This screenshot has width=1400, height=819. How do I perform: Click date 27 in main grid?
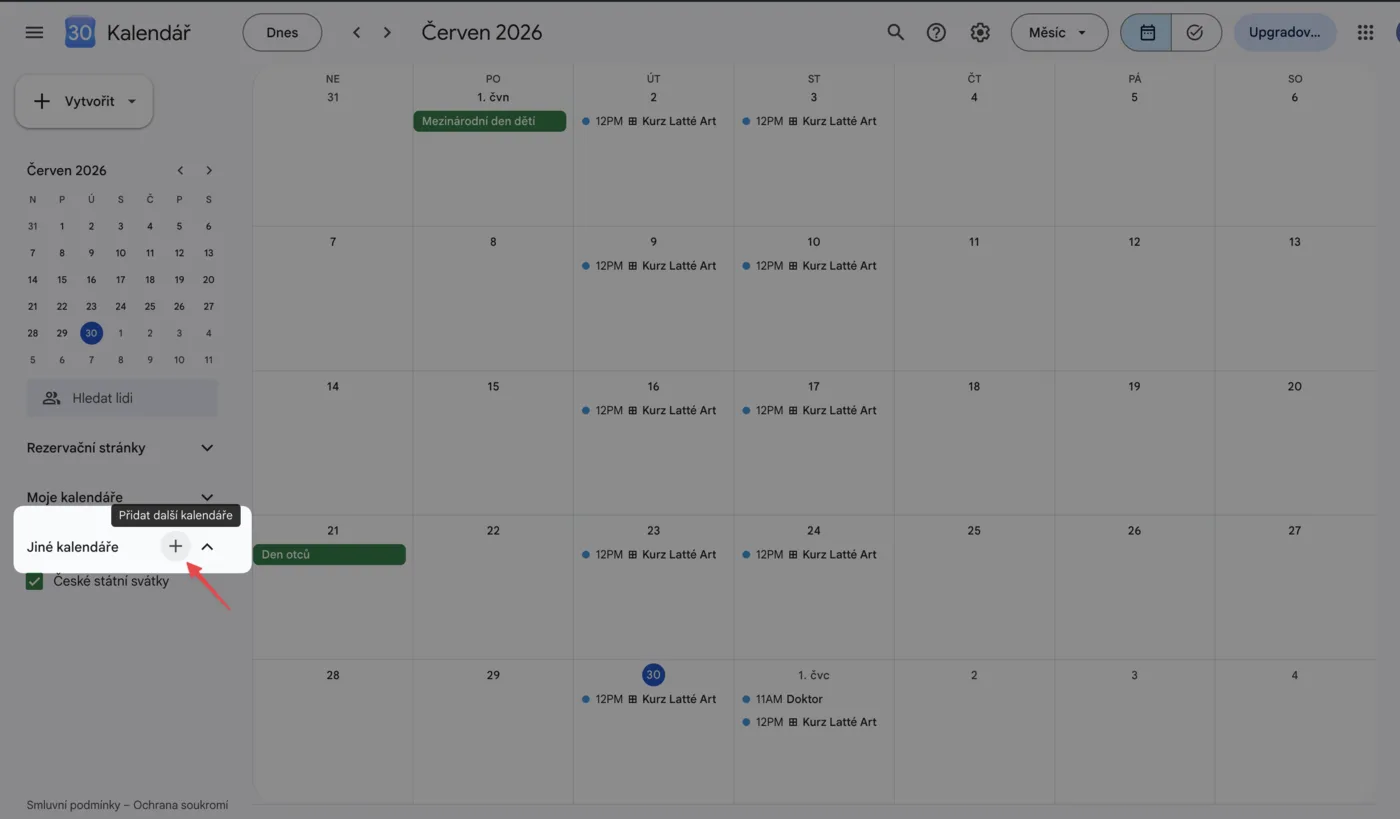point(1294,530)
